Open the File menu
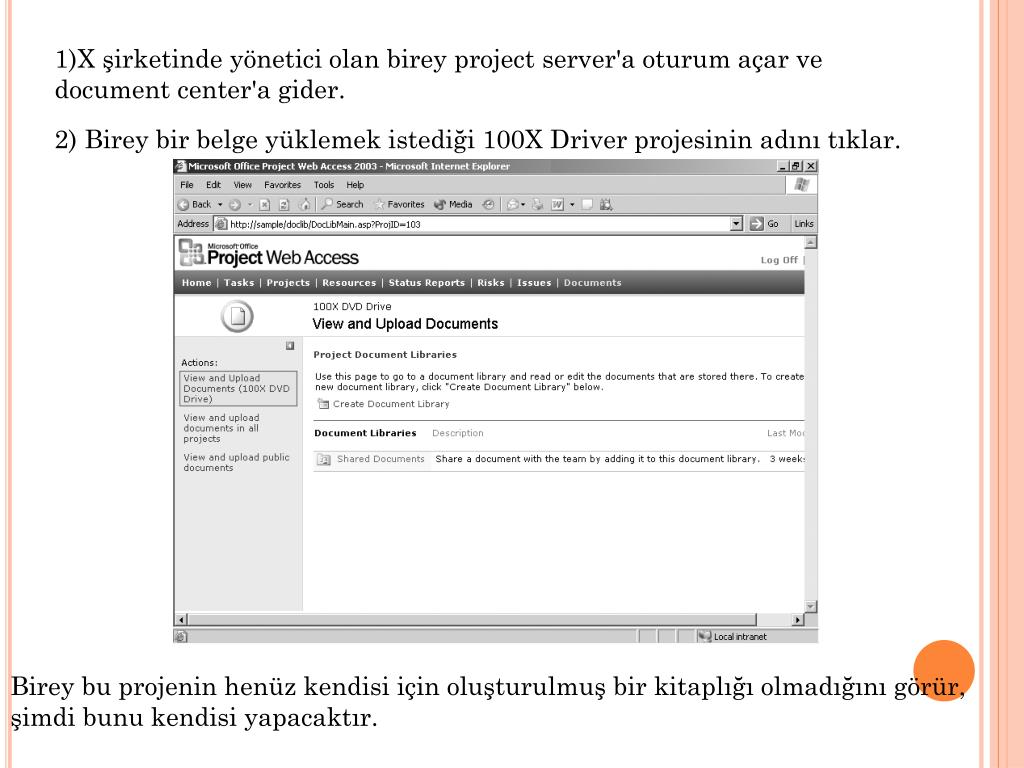Screen dimensions: 1024x768 pos(187,185)
